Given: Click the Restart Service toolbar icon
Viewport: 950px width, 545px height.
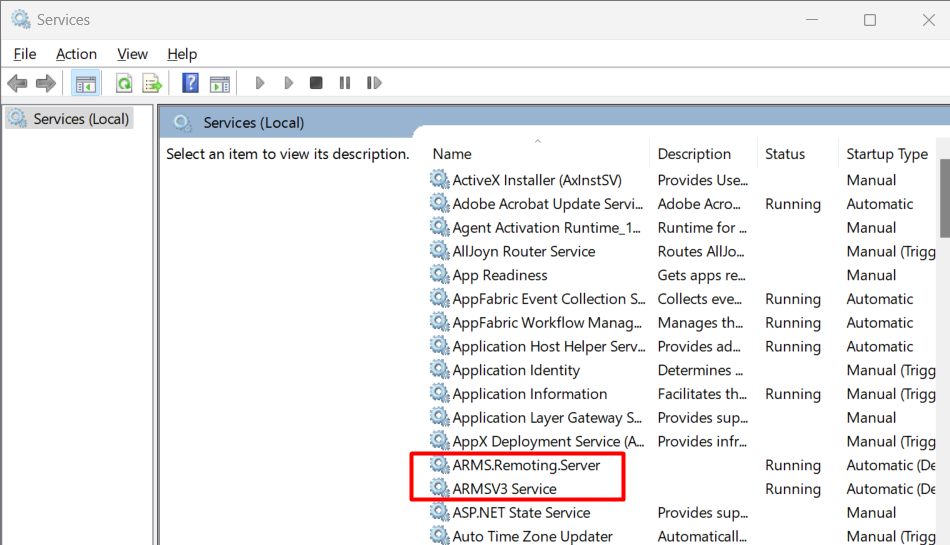Looking at the screenshot, I should [374, 83].
